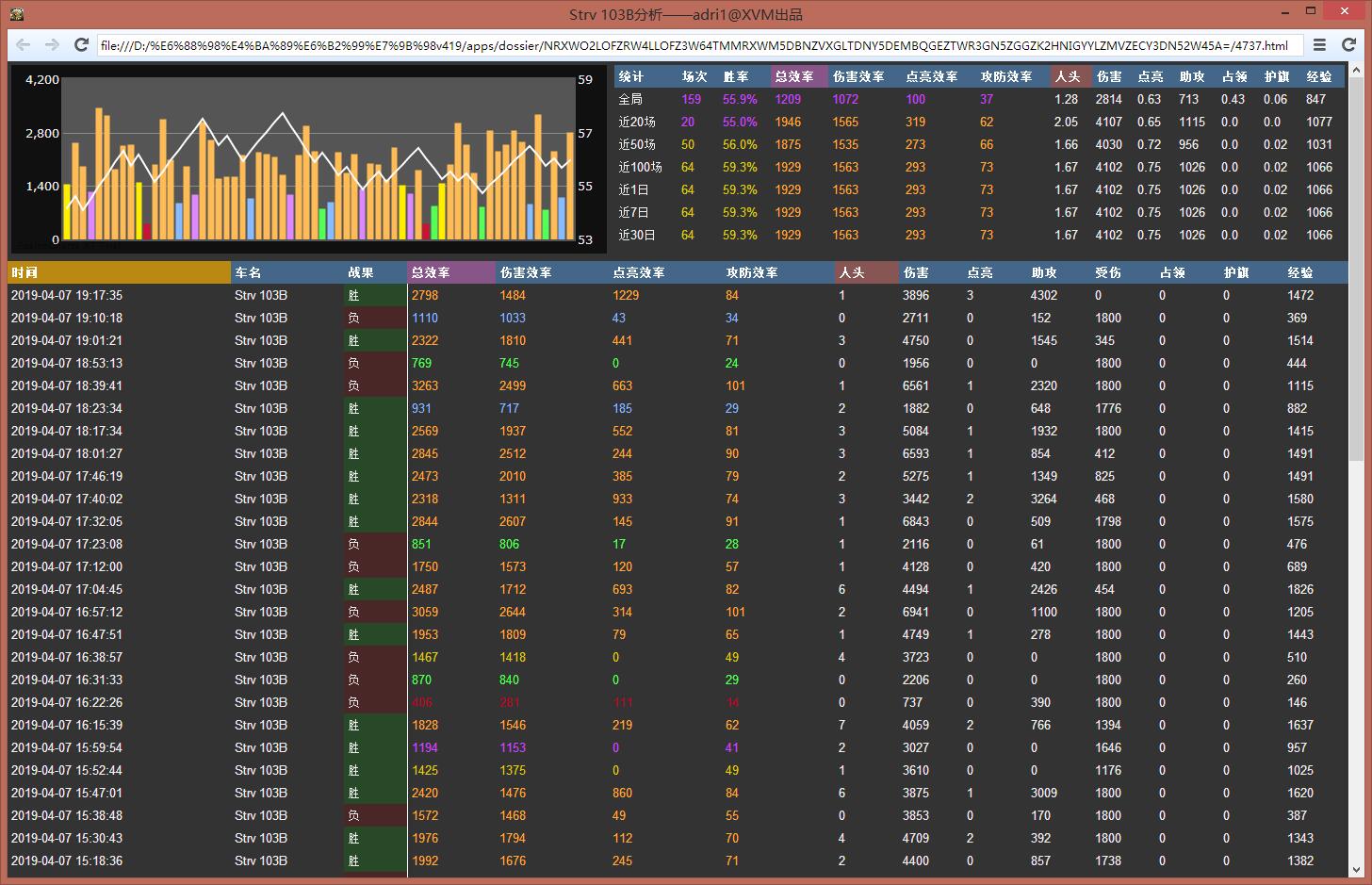Viewport: 1372px width, 885px height.
Task: Select battle timestamp 2019-04-07 16:22:26
Action: (67, 702)
